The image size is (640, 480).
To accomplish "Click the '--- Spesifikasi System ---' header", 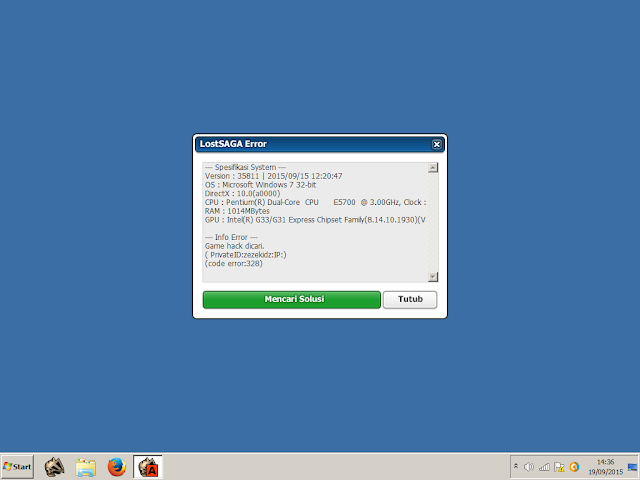I will coord(245,167).
